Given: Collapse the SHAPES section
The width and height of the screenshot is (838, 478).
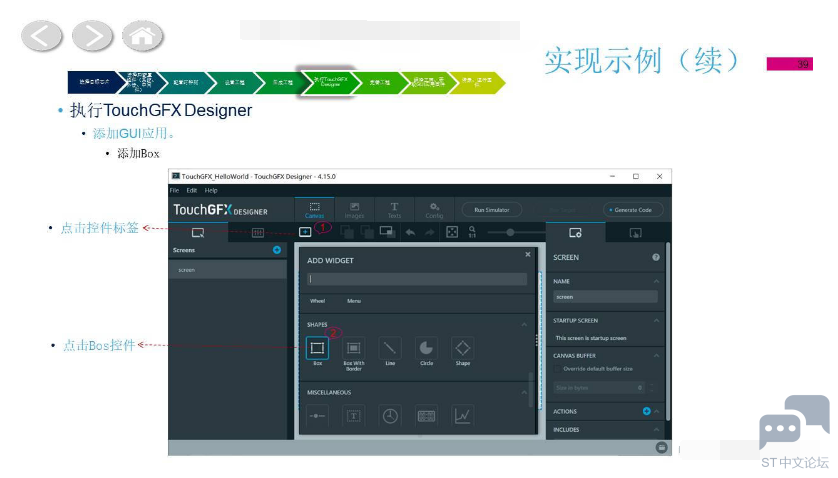Looking at the screenshot, I should coord(524,325).
